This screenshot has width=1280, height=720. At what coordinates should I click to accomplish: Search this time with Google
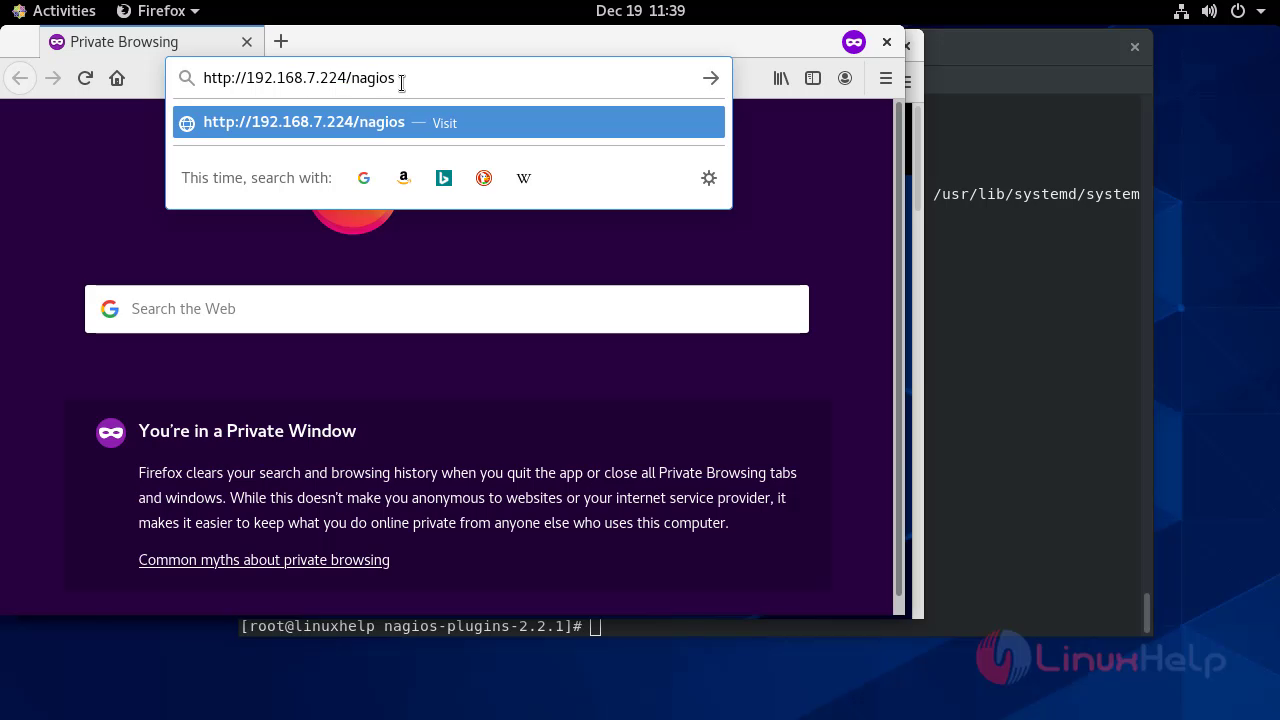pos(364,178)
